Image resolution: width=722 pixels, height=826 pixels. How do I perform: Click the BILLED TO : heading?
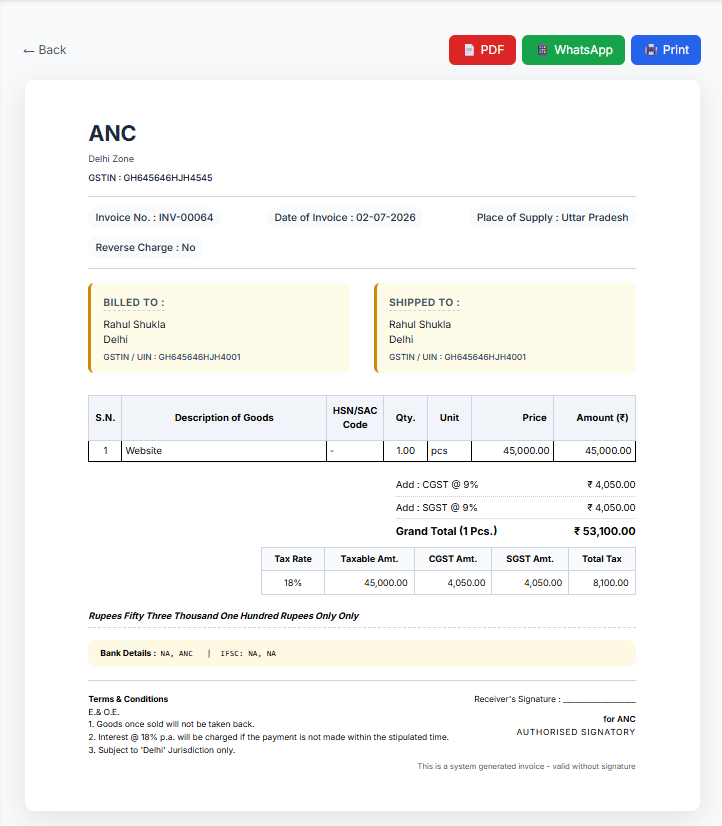pos(134,302)
